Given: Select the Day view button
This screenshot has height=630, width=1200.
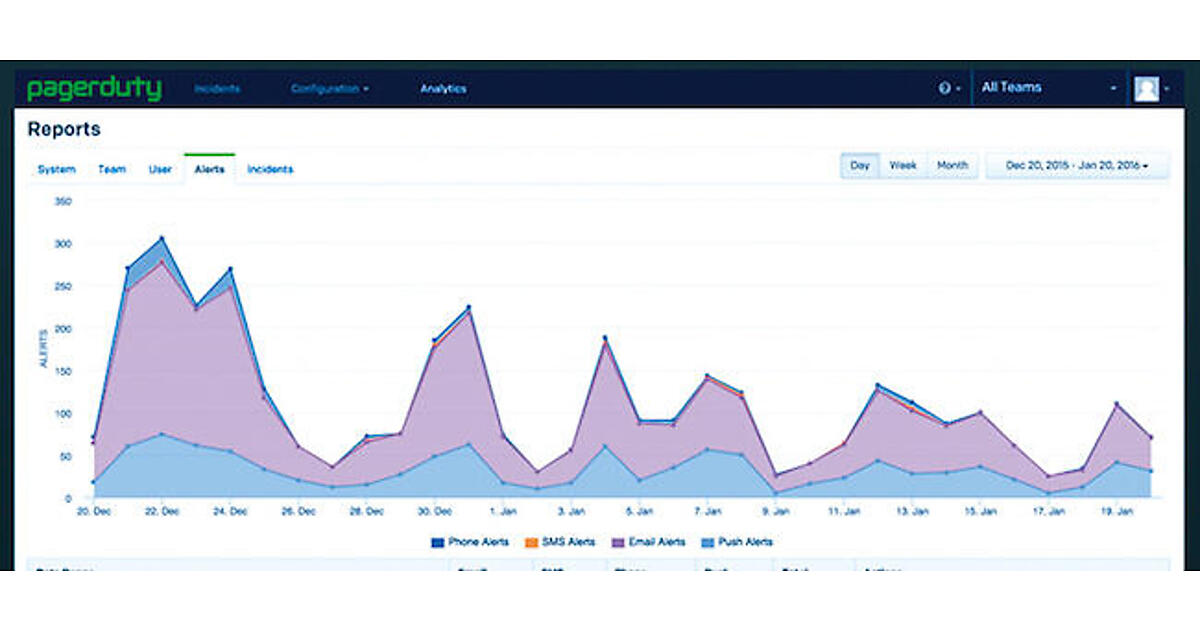Looking at the screenshot, I should pyautogui.click(x=860, y=165).
